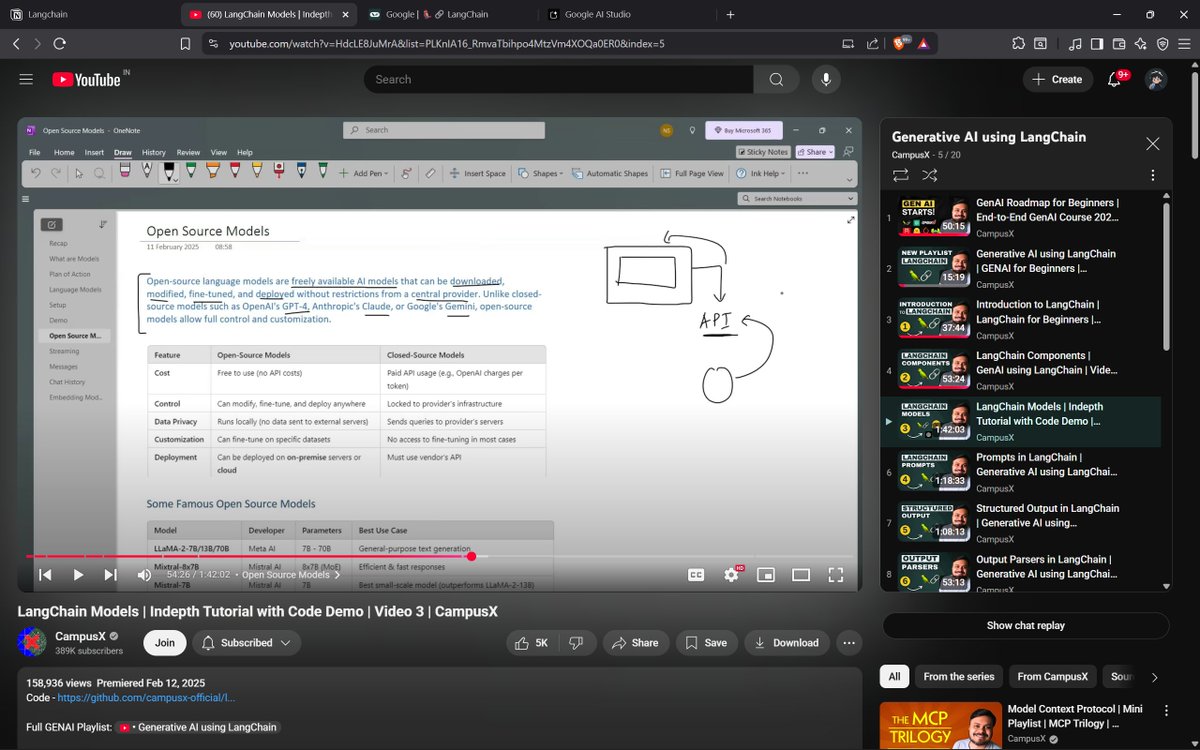Click 'LangChain Components | GenAI using LangChain' title
Image resolution: width=1200 pixels, height=750 pixels.
(x=1046, y=363)
